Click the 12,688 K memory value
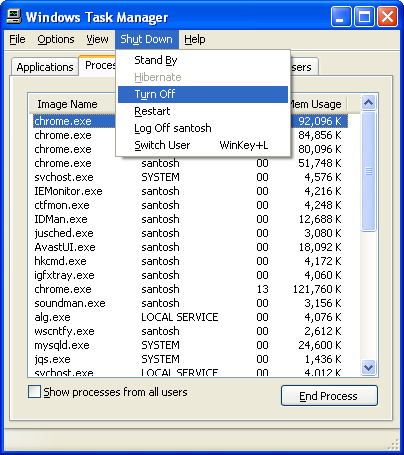The width and height of the screenshot is (404, 455). (320, 219)
